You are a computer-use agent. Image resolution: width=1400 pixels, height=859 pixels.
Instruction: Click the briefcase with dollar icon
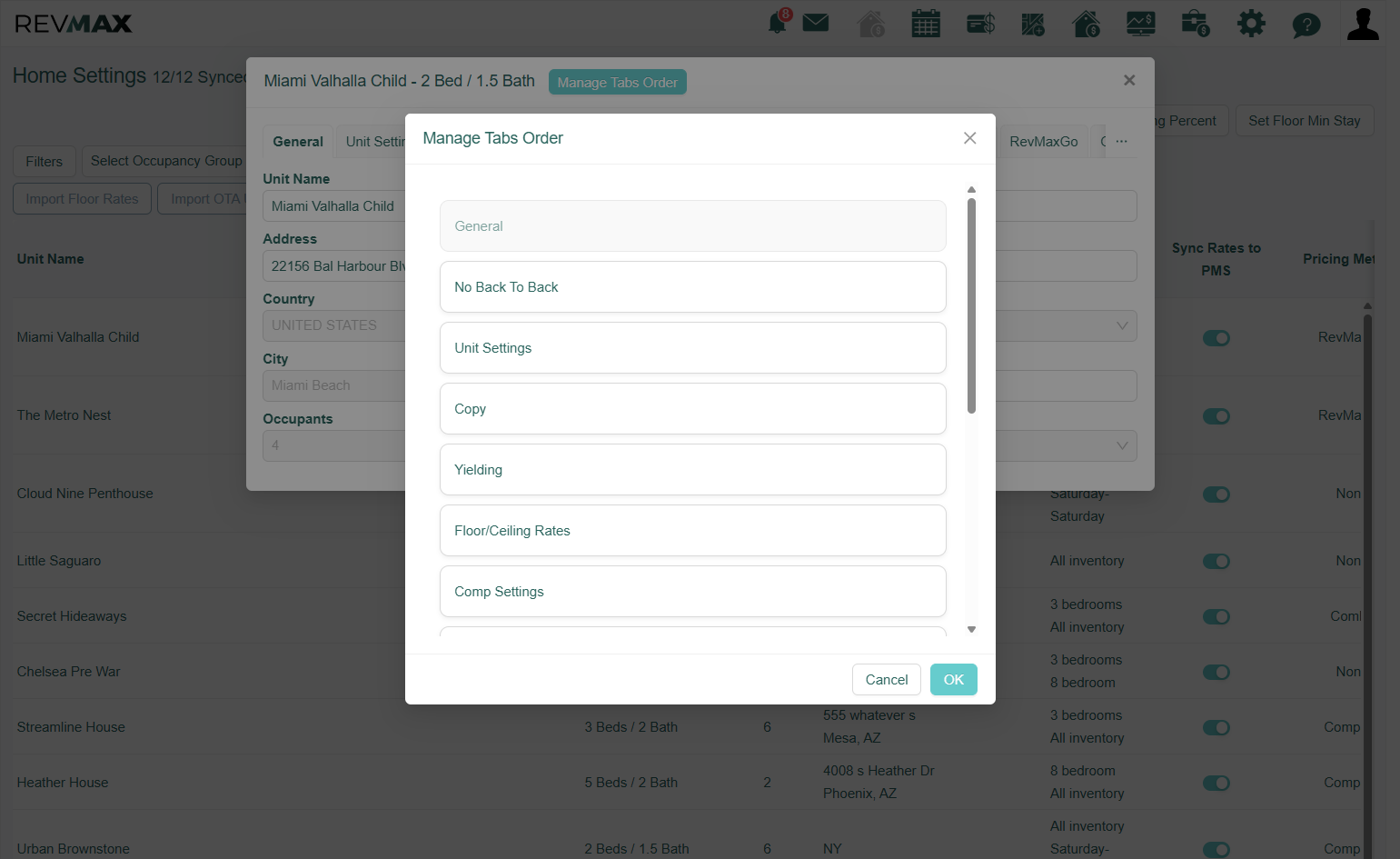coord(1196,24)
